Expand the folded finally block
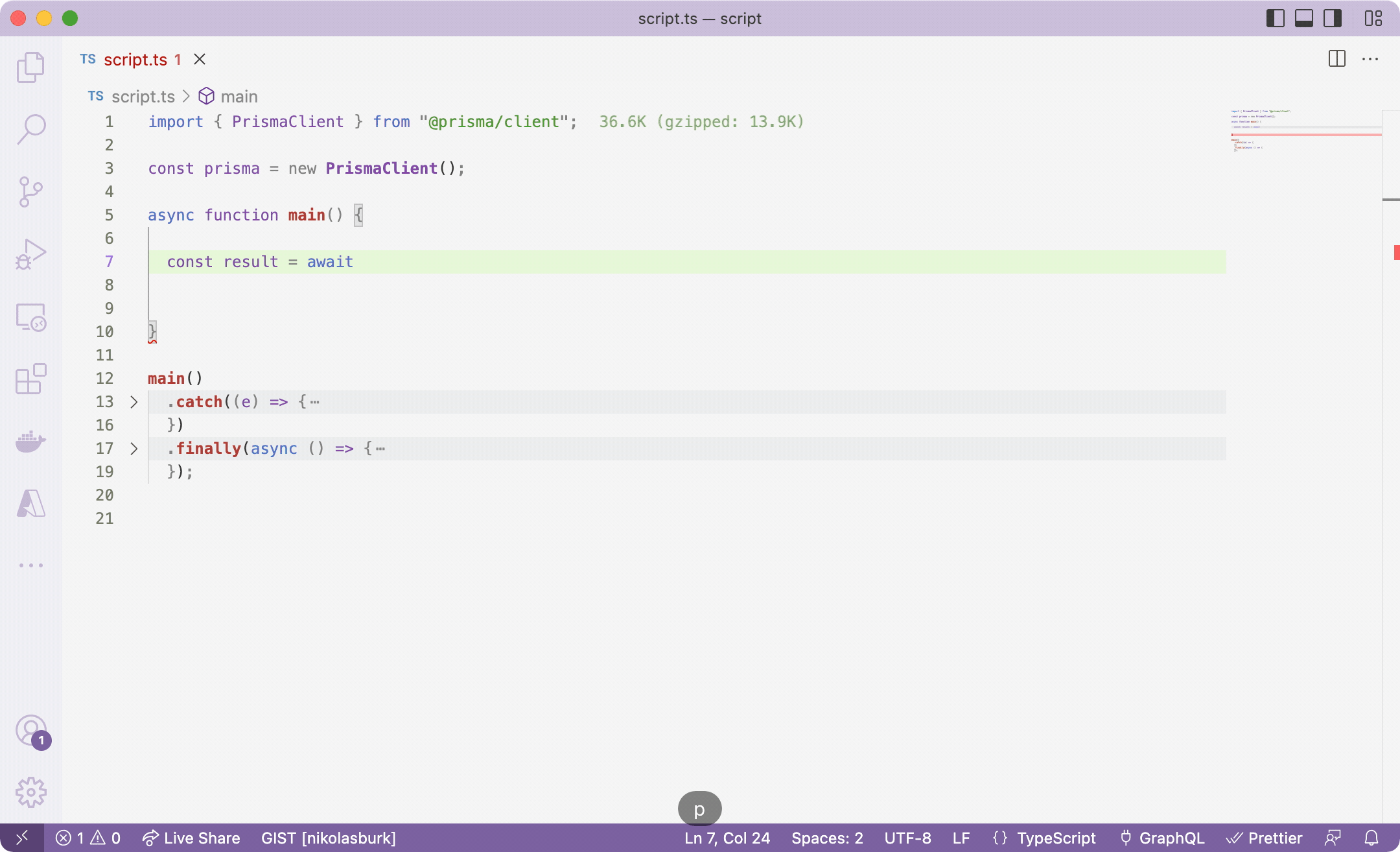Image resolution: width=1400 pixels, height=852 pixels. coord(134,449)
